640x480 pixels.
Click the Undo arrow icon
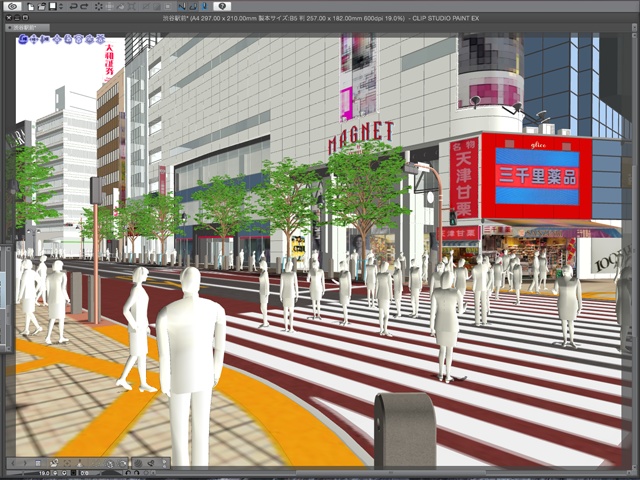click(x=73, y=7)
